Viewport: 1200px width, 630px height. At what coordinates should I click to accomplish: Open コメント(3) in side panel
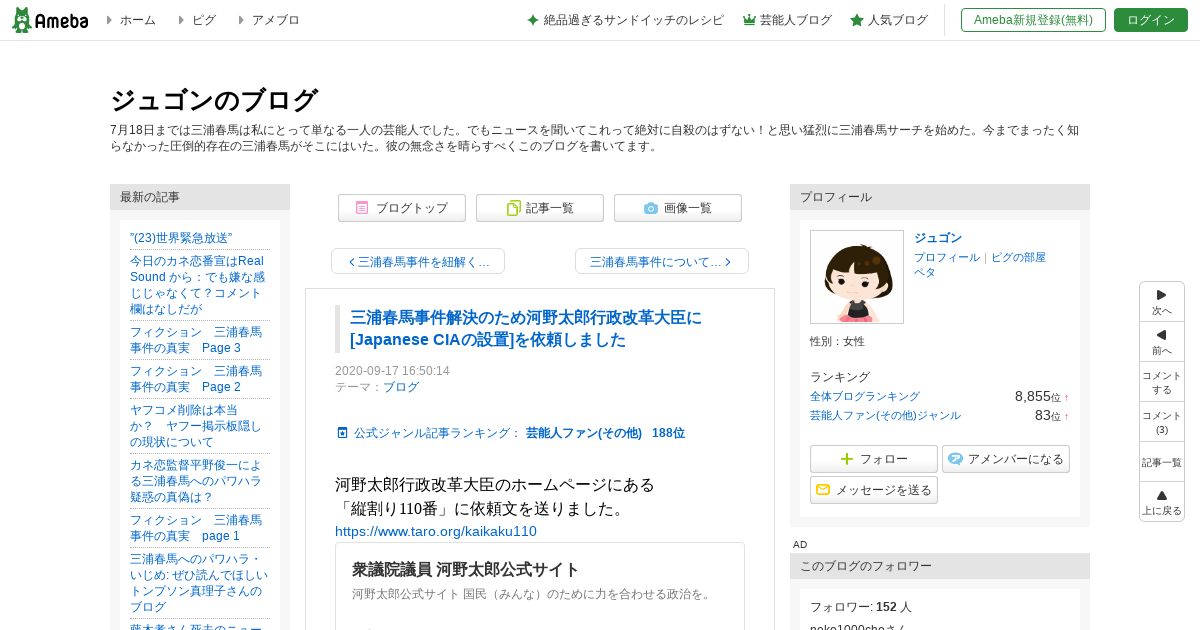pyautogui.click(x=1162, y=422)
